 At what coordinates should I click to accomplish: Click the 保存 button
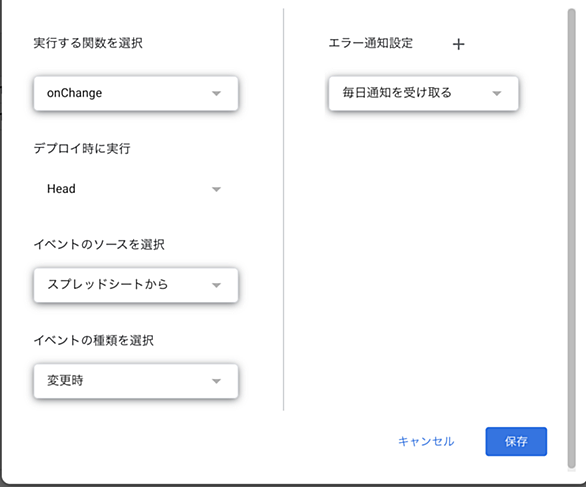[516, 441]
